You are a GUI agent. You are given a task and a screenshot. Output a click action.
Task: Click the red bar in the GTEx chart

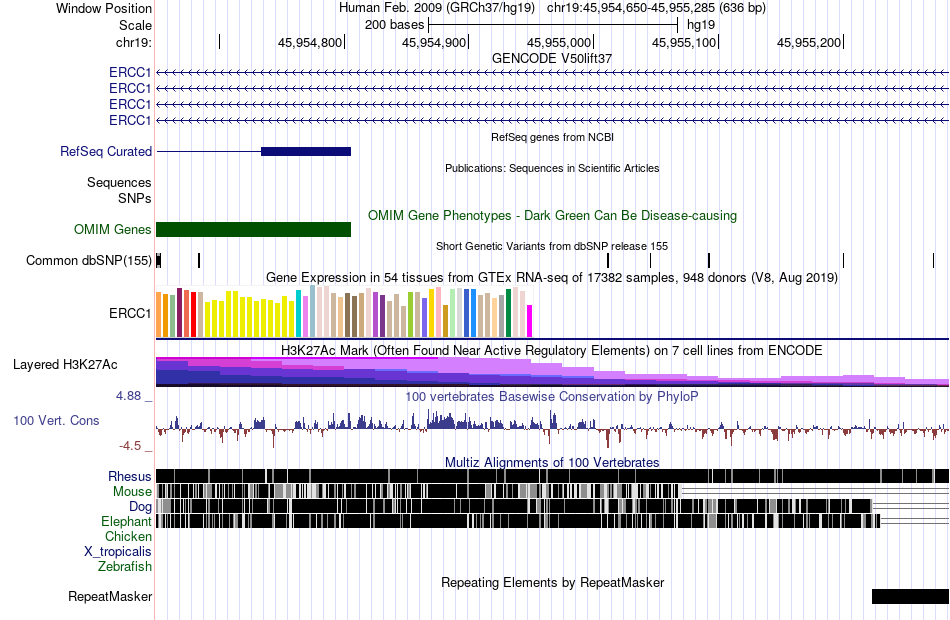(193, 315)
